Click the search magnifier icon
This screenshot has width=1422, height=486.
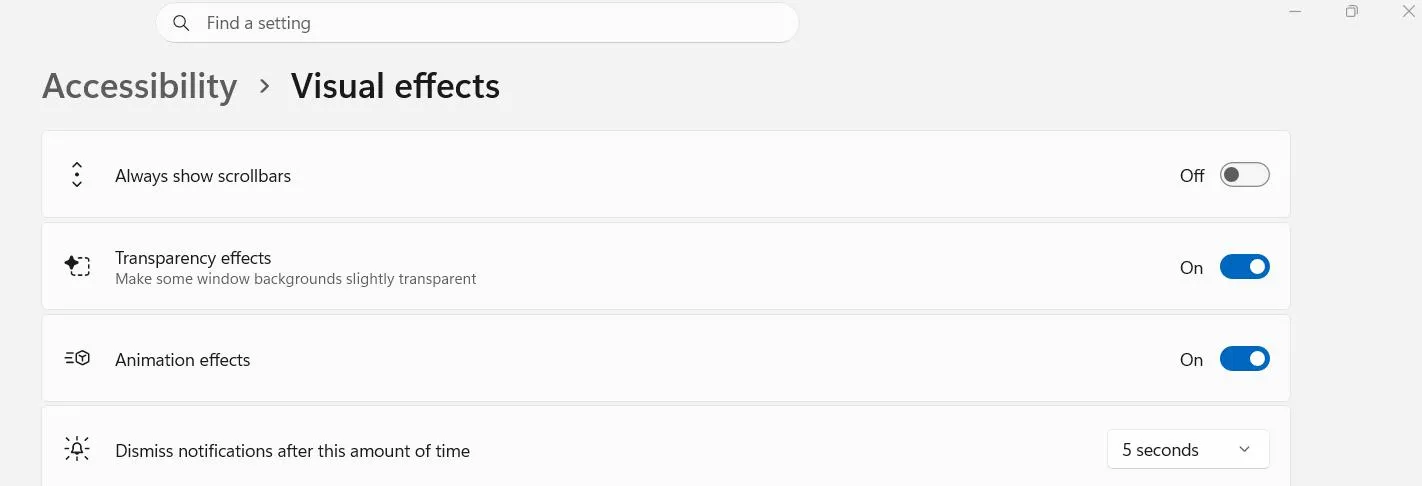click(x=181, y=23)
